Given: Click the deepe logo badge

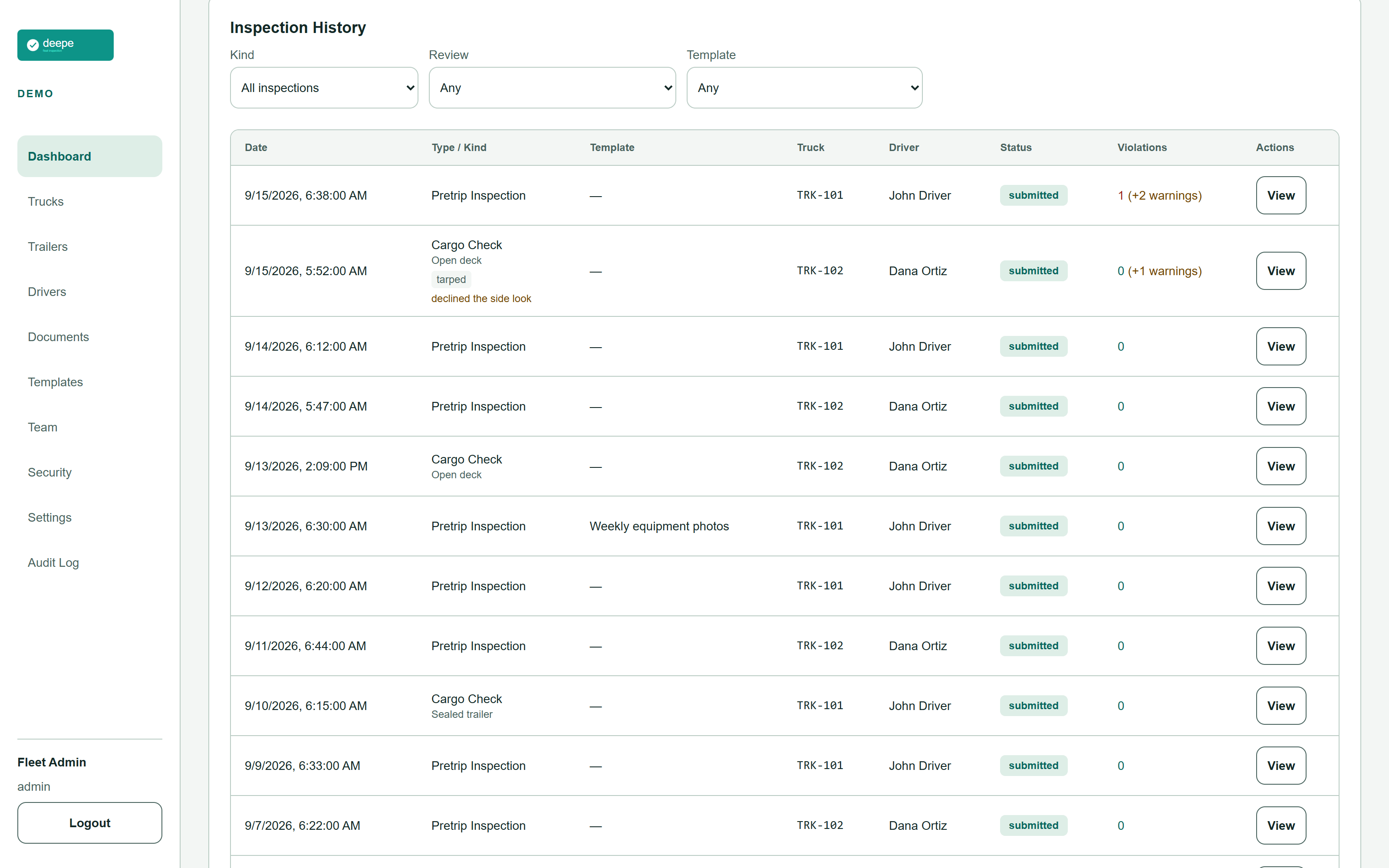Looking at the screenshot, I should click(x=66, y=45).
